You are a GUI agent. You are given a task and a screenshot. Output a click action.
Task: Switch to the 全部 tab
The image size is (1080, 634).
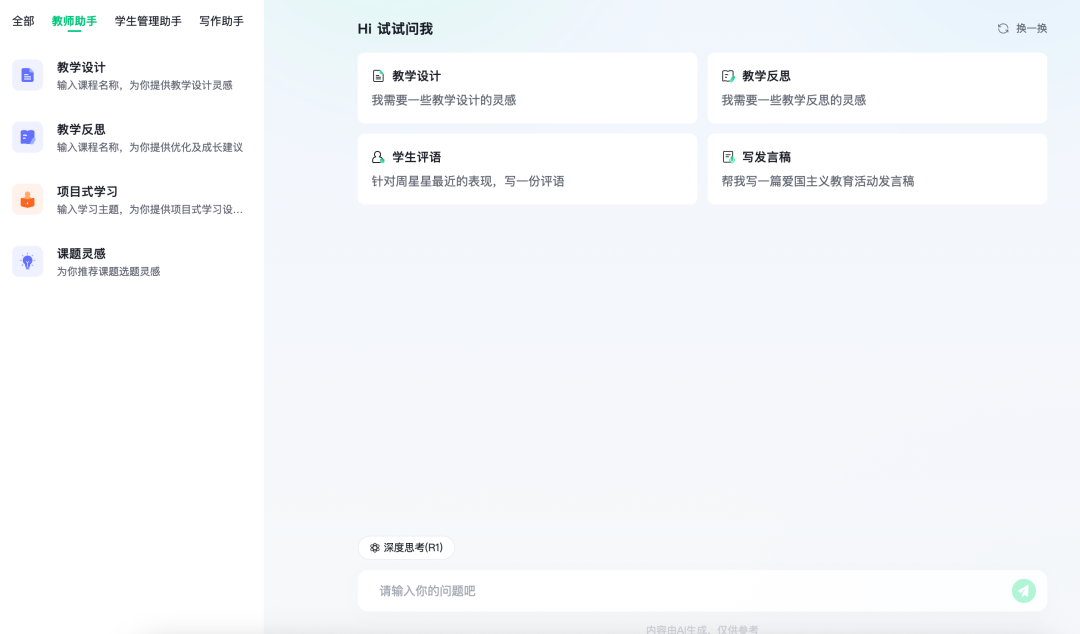pyautogui.click(x=23, y=21)
